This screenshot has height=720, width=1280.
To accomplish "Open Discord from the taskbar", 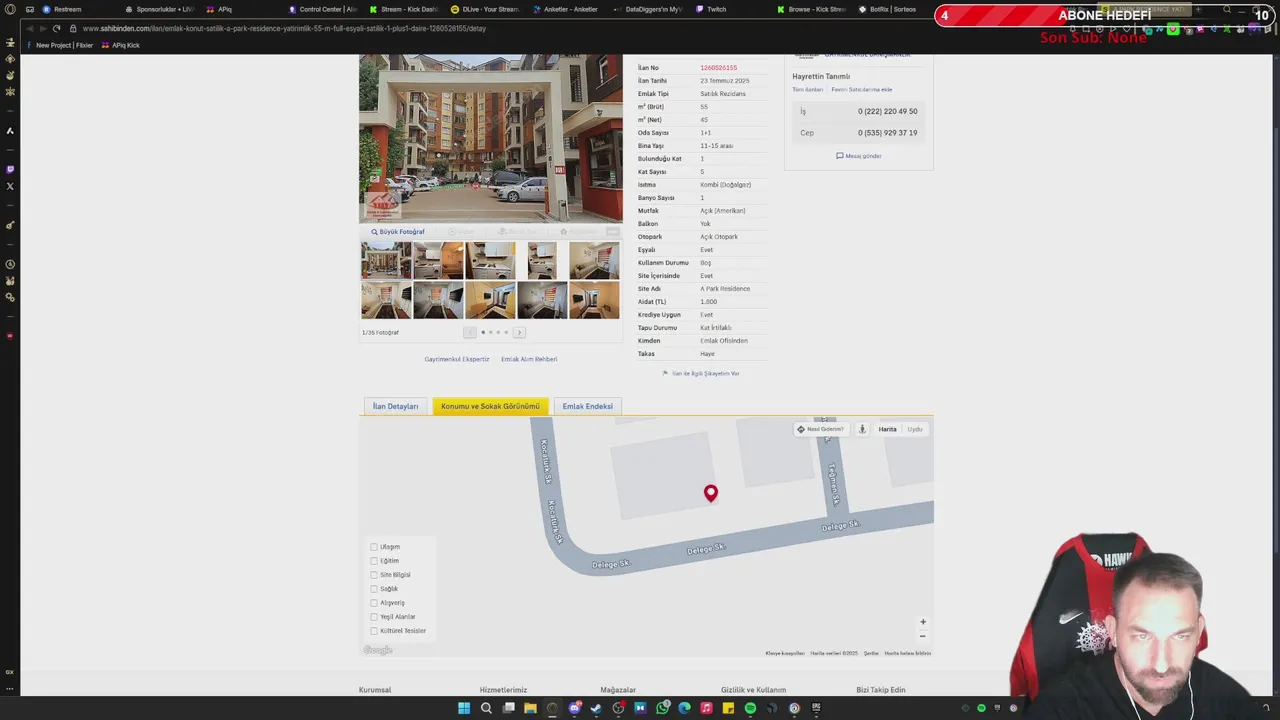I will pyautogui.click(x=574, y=708).
